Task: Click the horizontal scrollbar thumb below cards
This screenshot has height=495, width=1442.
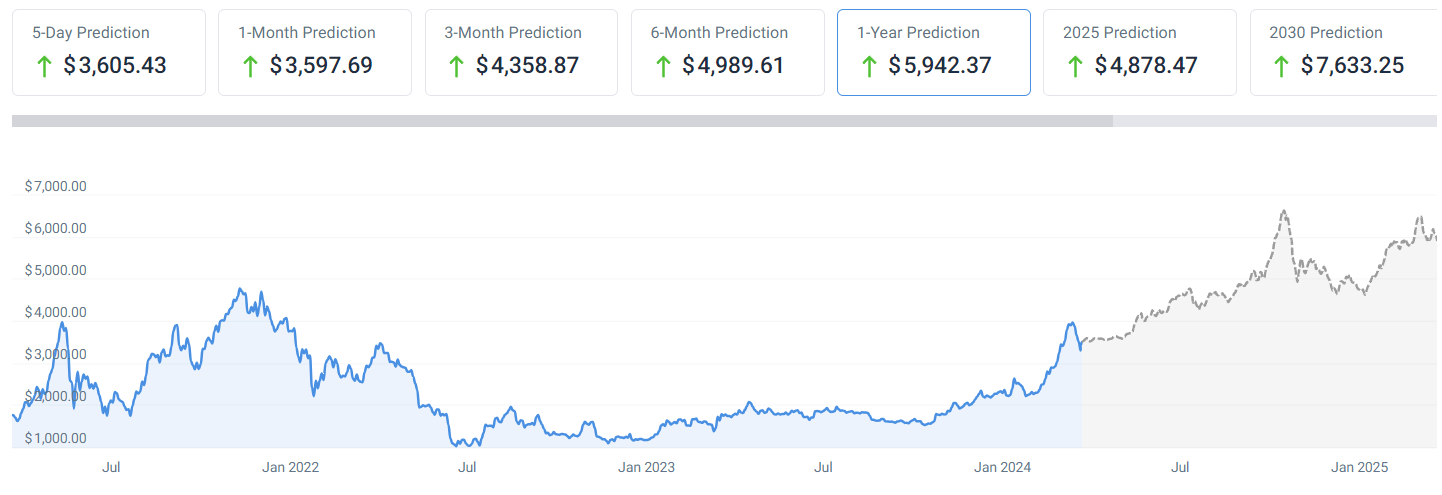Action: coord(562,121)
